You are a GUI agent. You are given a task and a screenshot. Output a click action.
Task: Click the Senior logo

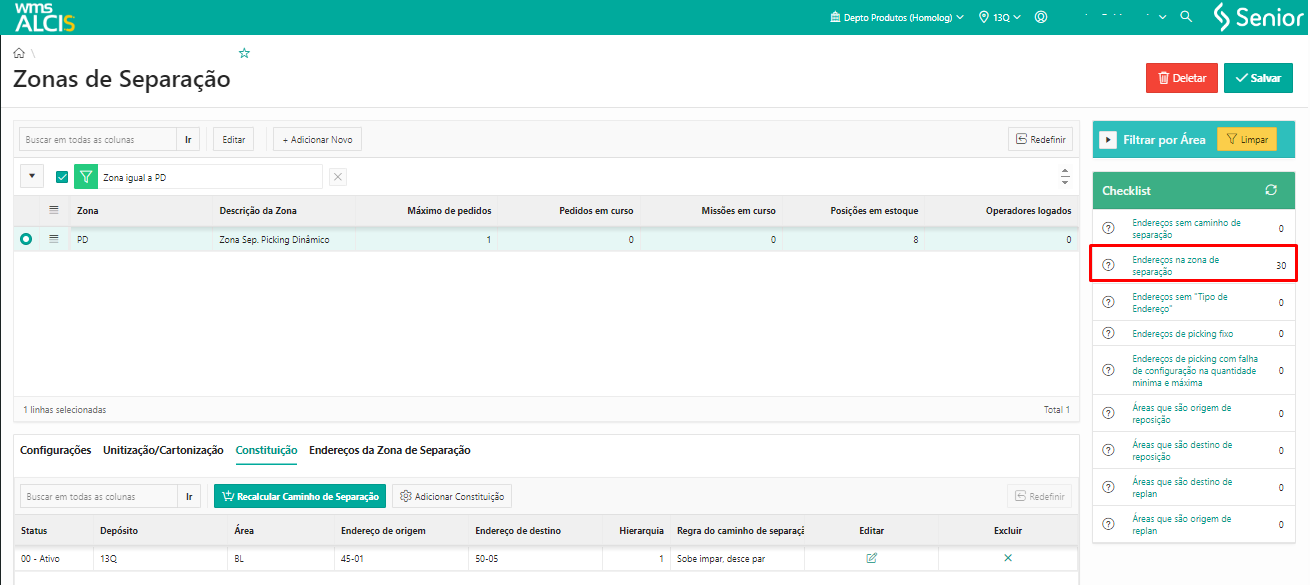coord(1258,17)
